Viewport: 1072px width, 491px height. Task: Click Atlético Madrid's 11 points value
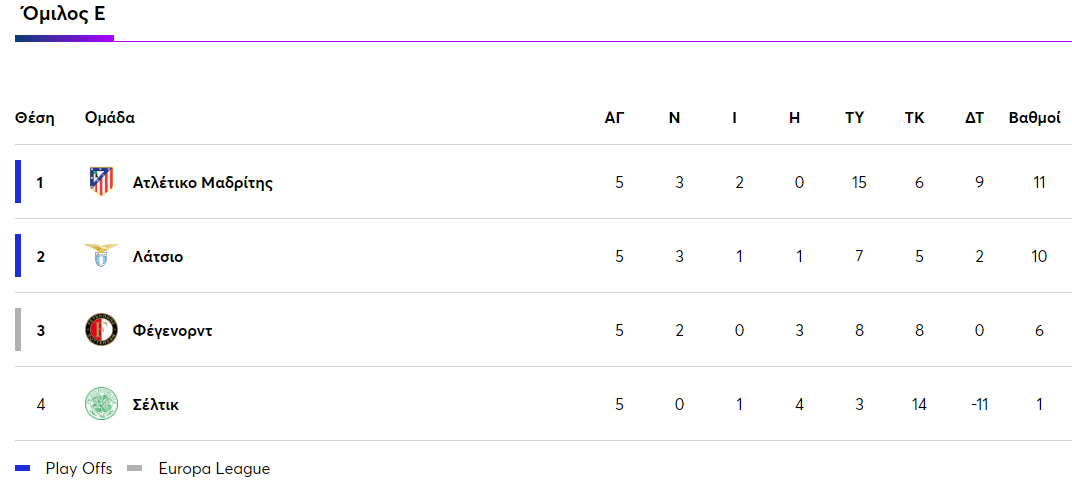(1039, 182)
